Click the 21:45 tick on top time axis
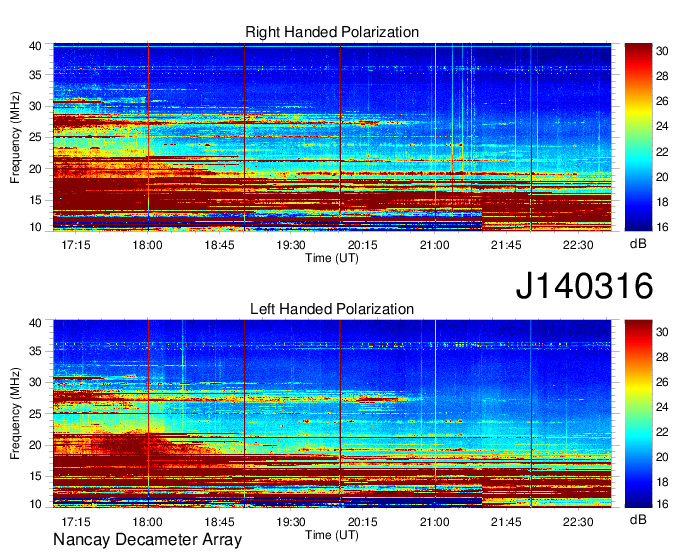 click(x=506, y=245)
